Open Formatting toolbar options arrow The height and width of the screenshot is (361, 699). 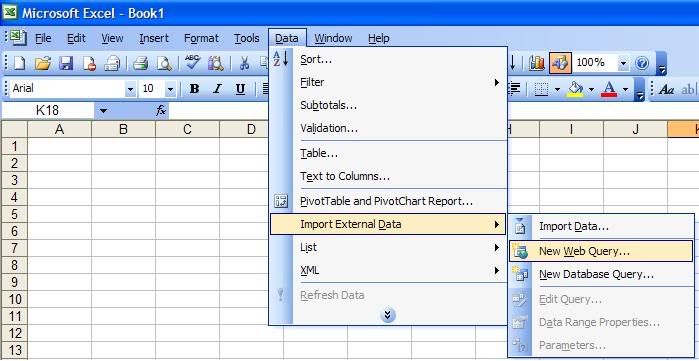tap(639, 89)
